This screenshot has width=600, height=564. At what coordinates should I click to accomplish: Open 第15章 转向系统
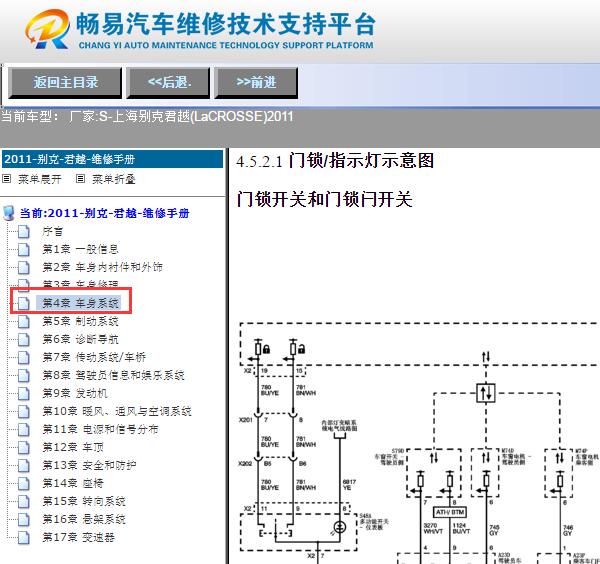coord(84,501)
